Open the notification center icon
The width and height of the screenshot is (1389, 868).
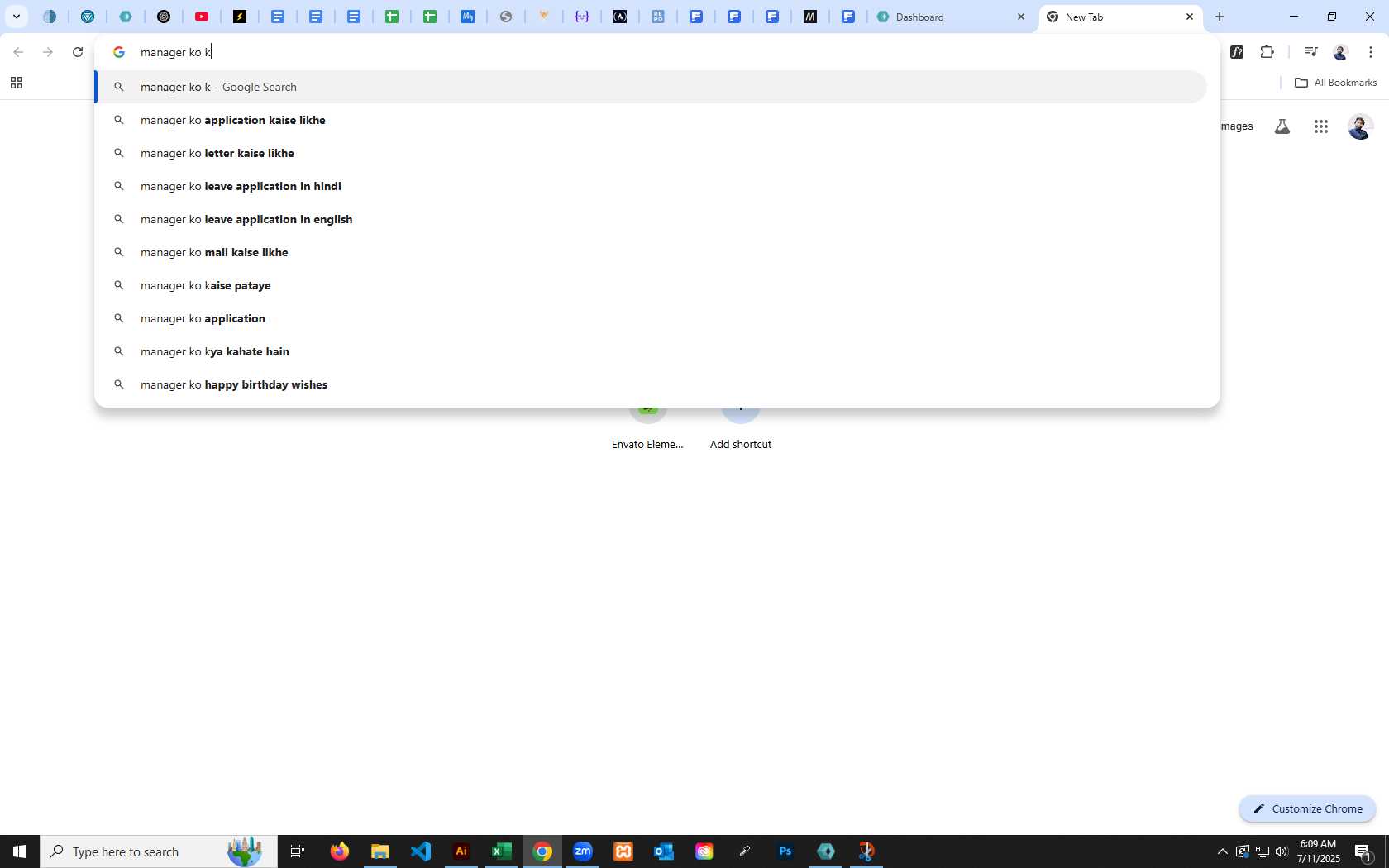click(1363, 851)
